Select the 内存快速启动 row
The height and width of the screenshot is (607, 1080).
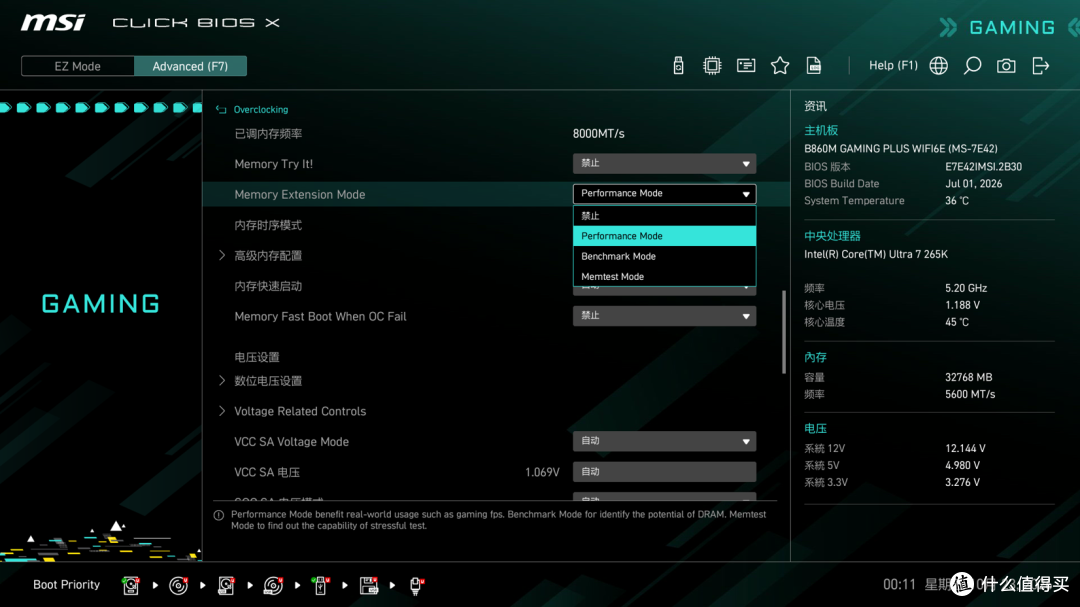[x=268, y=286]
